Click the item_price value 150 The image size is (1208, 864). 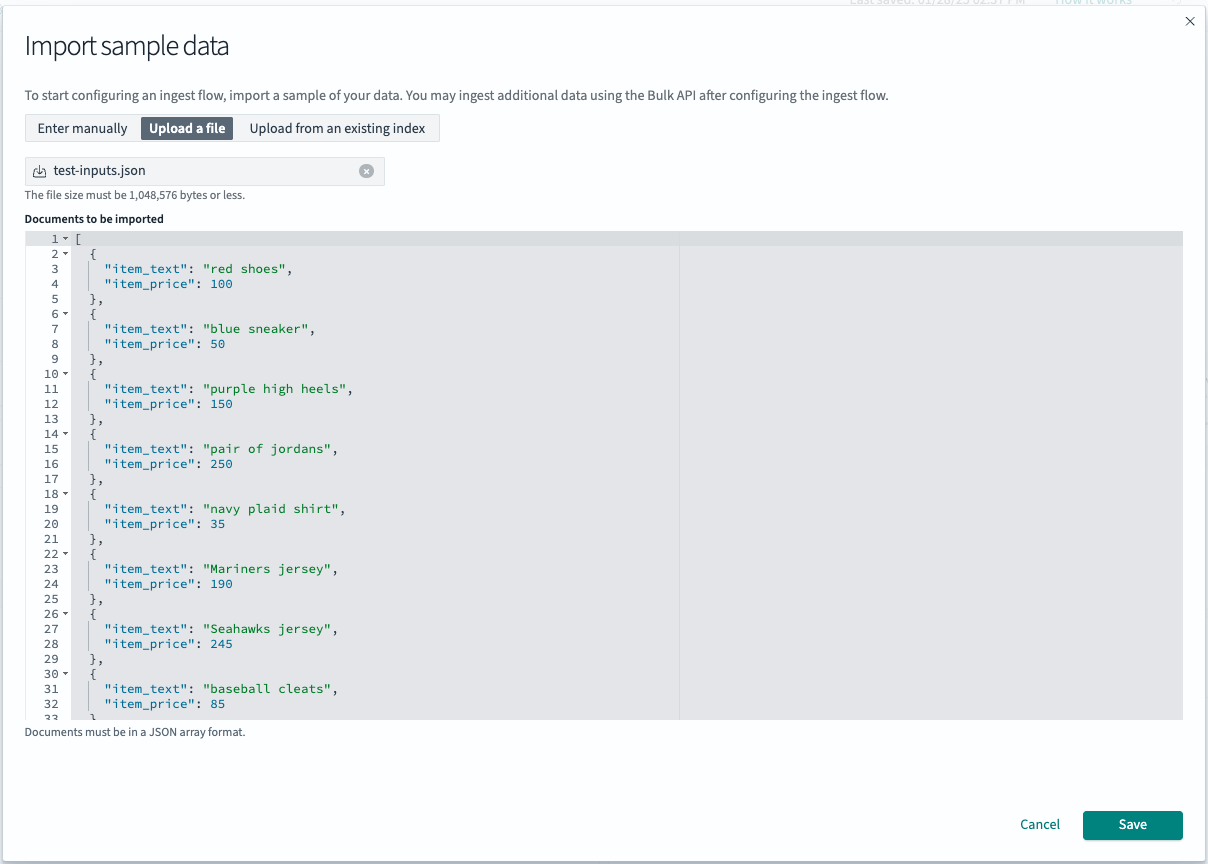pos(221,404)
